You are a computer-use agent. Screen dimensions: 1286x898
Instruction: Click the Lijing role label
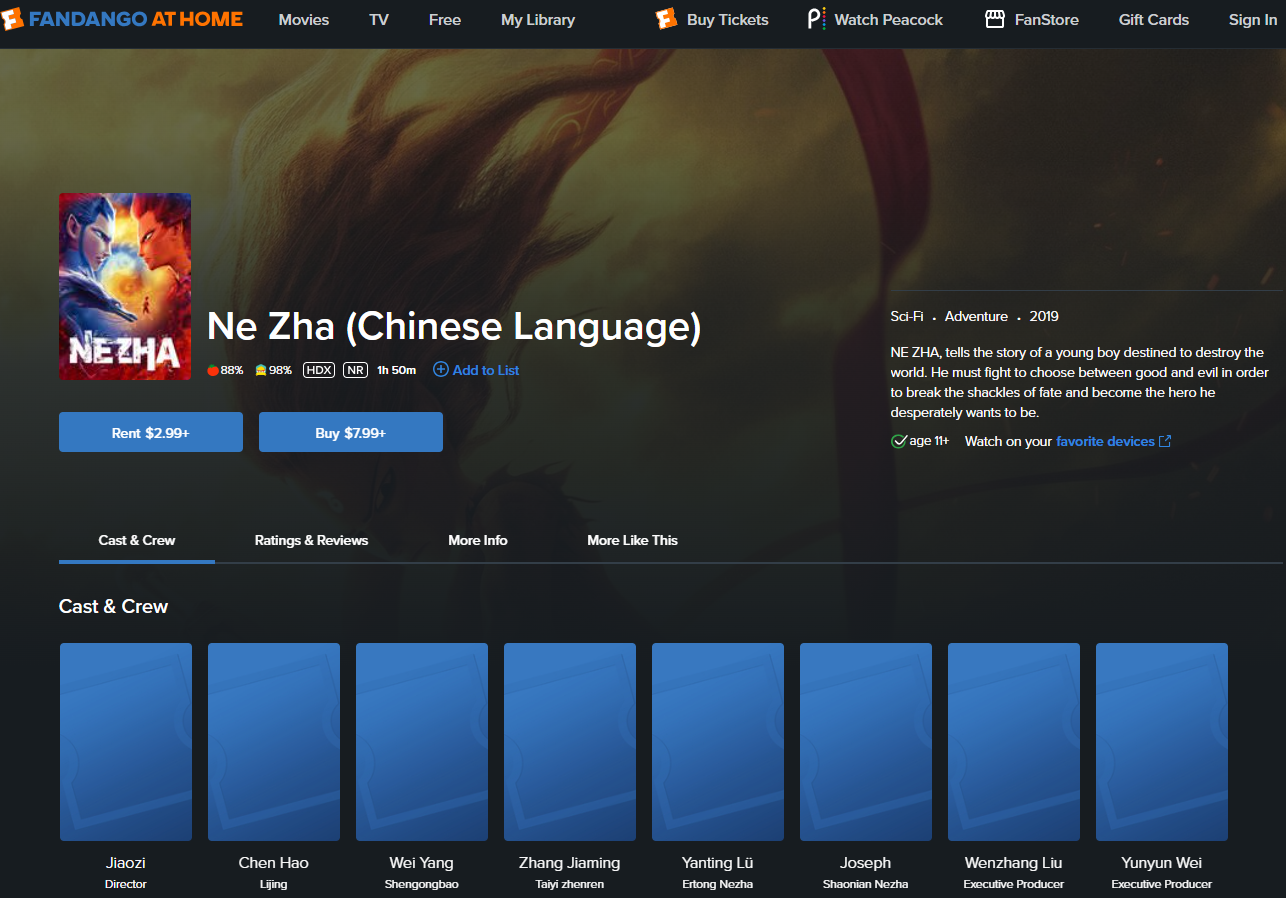tap(274, 884)
